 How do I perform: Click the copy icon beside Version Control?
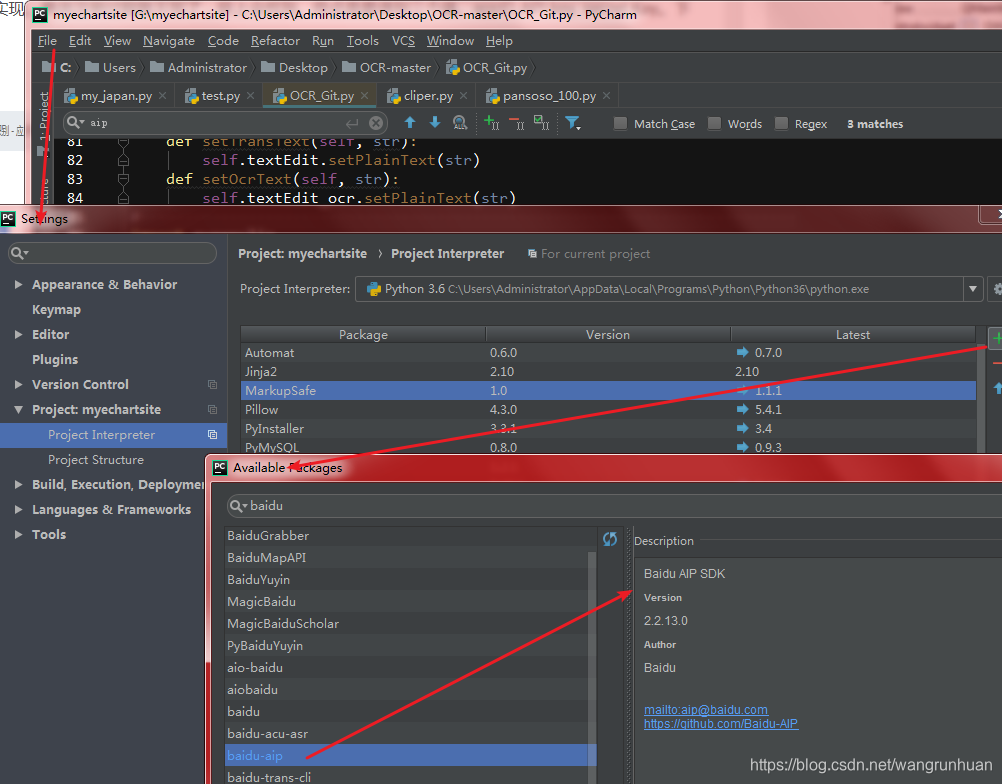212,385
